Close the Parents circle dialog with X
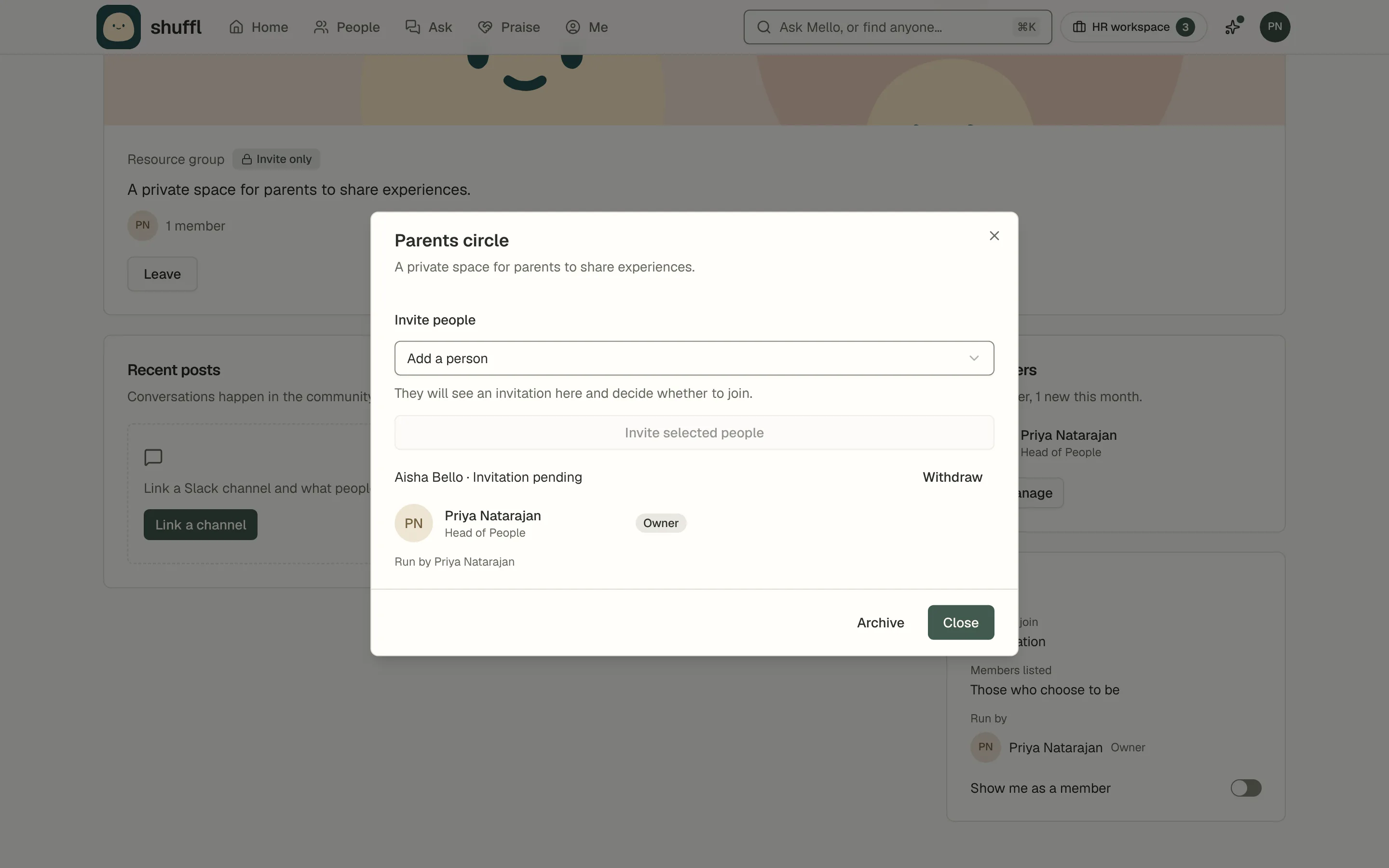Screen dimensions: 1389x868 click(x=994, y=236)
